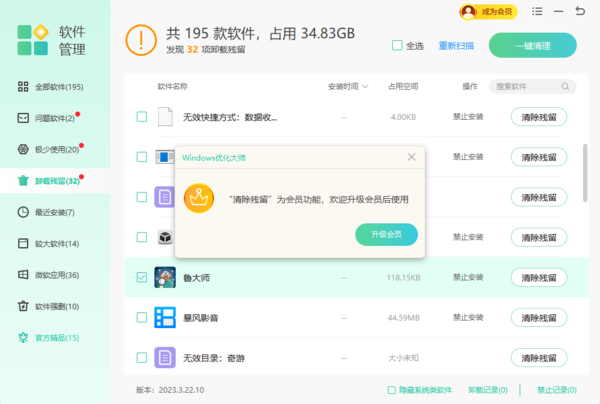Viewport: 600px width, 404px height.
Task: Enable the 隐藏系统附软件 checkbox
Action: (391, 390)
